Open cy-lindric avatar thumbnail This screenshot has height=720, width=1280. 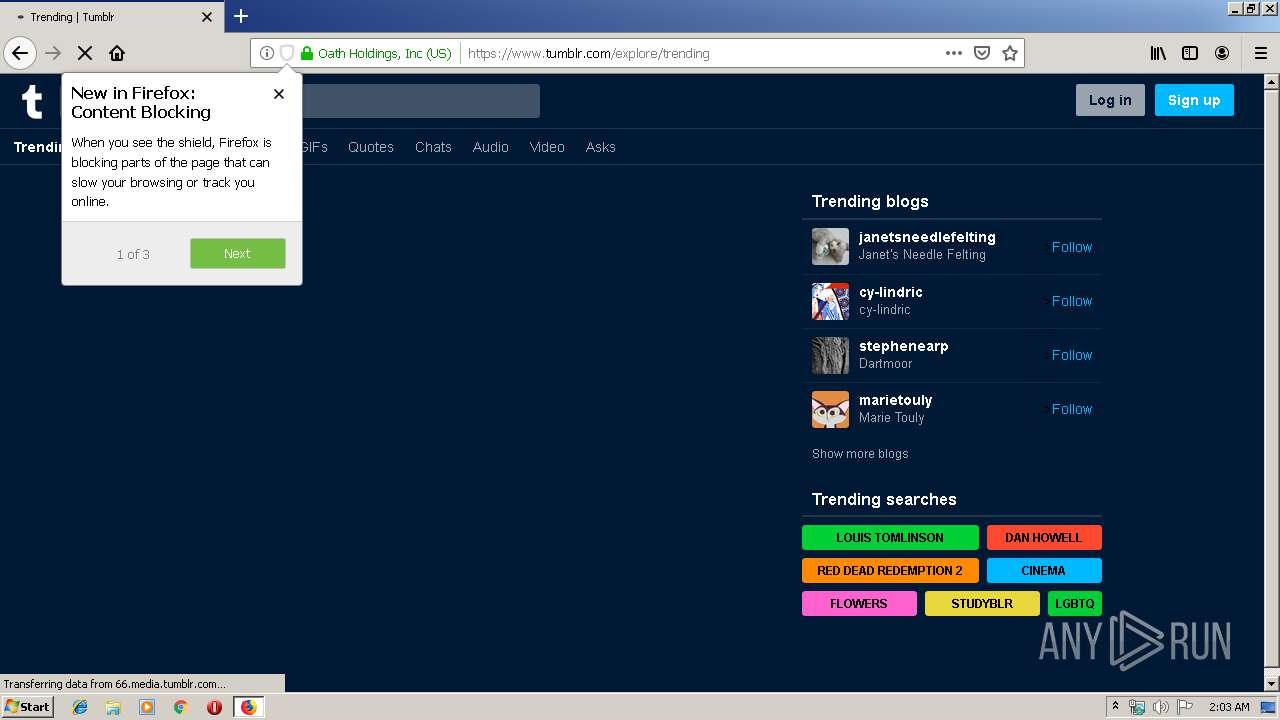click(830, 300)
